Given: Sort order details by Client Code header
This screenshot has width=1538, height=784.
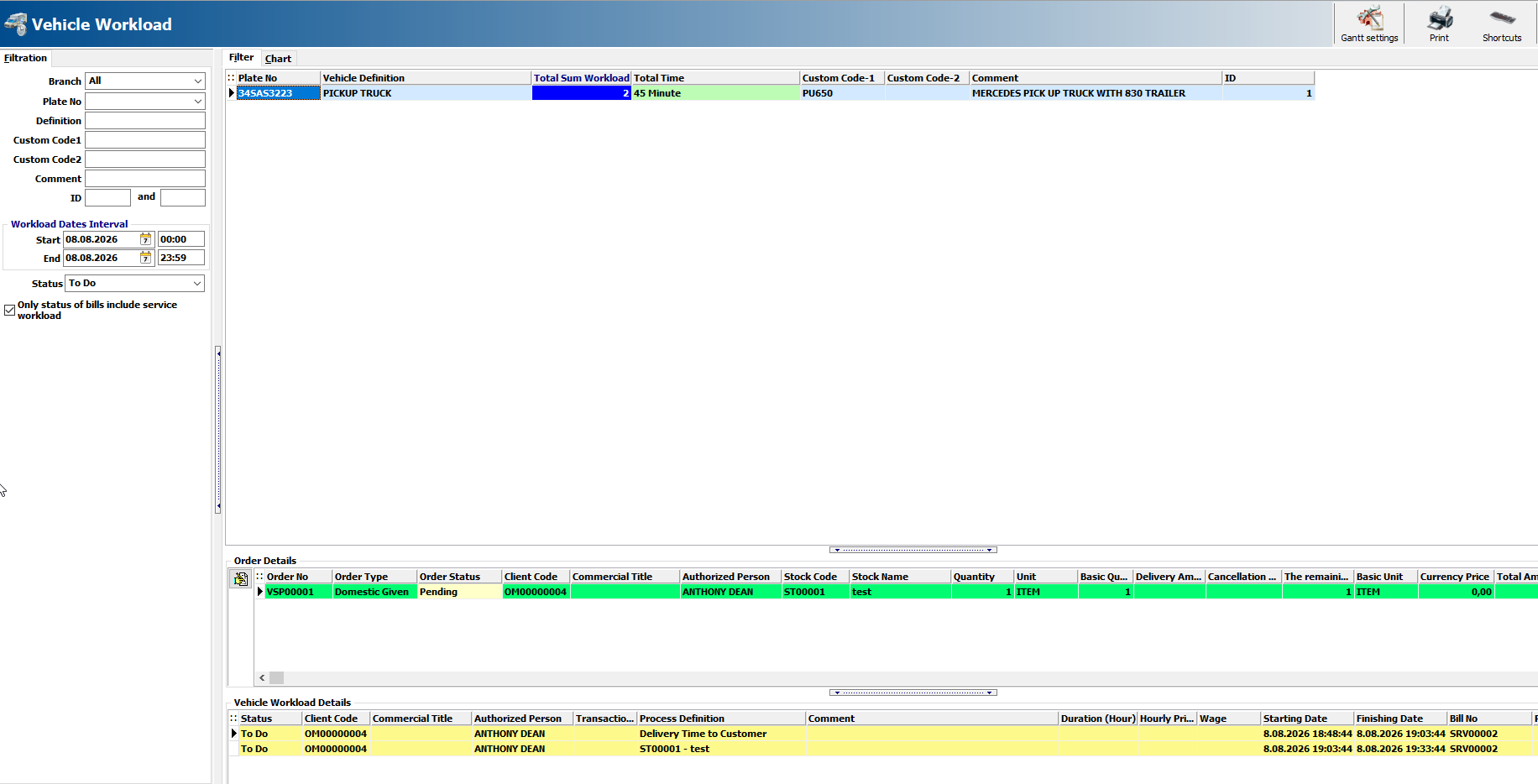Looking at the screenshot, I should pyautogui.click(x=536, y=577).
